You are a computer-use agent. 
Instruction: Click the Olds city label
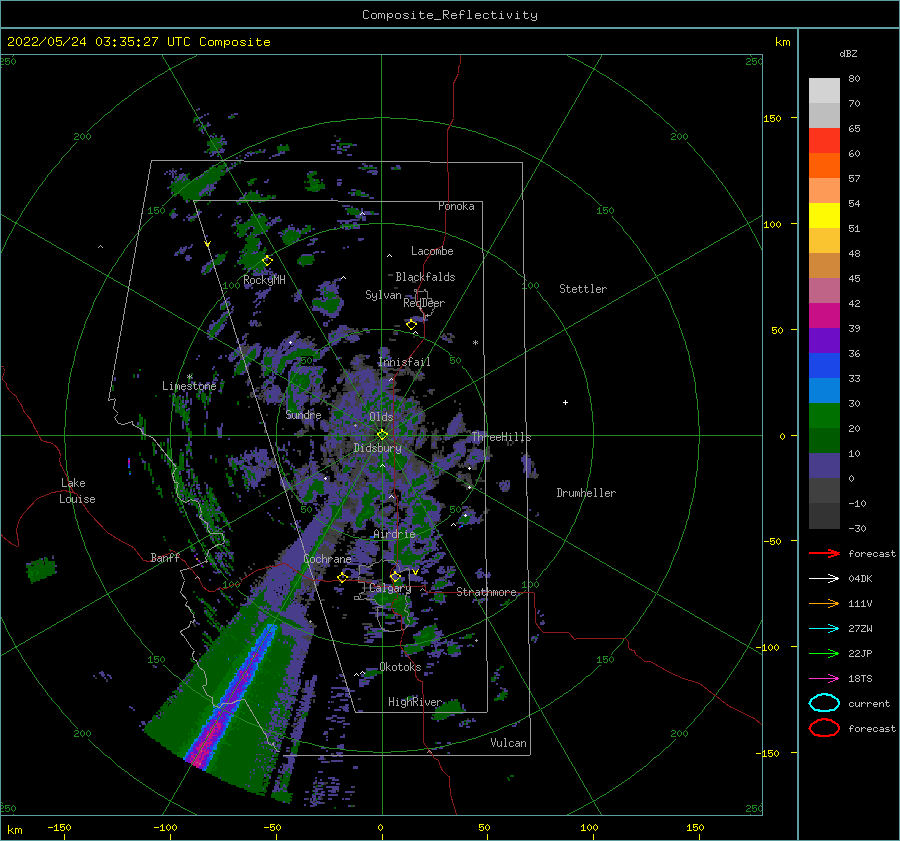(381, 417)
